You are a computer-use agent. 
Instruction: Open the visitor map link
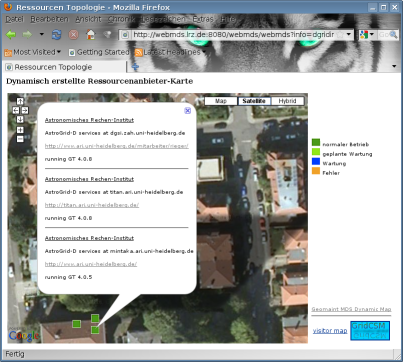pos(330,330)
